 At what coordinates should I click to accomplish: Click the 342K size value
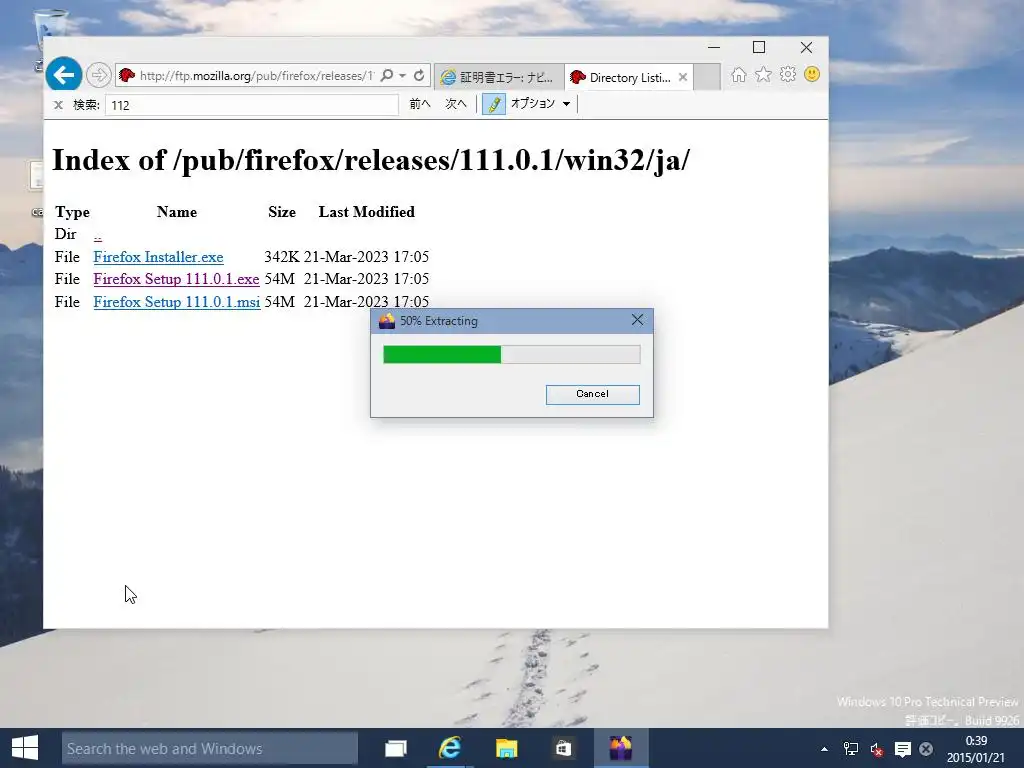[x=281, y=257]
